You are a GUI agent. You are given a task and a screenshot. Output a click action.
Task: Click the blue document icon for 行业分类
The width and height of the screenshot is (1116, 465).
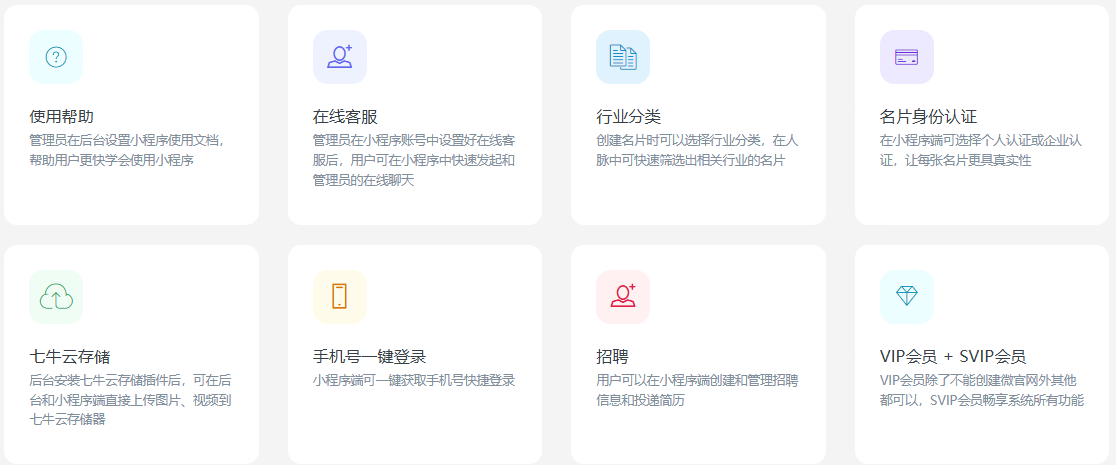[x=623, y=57]
